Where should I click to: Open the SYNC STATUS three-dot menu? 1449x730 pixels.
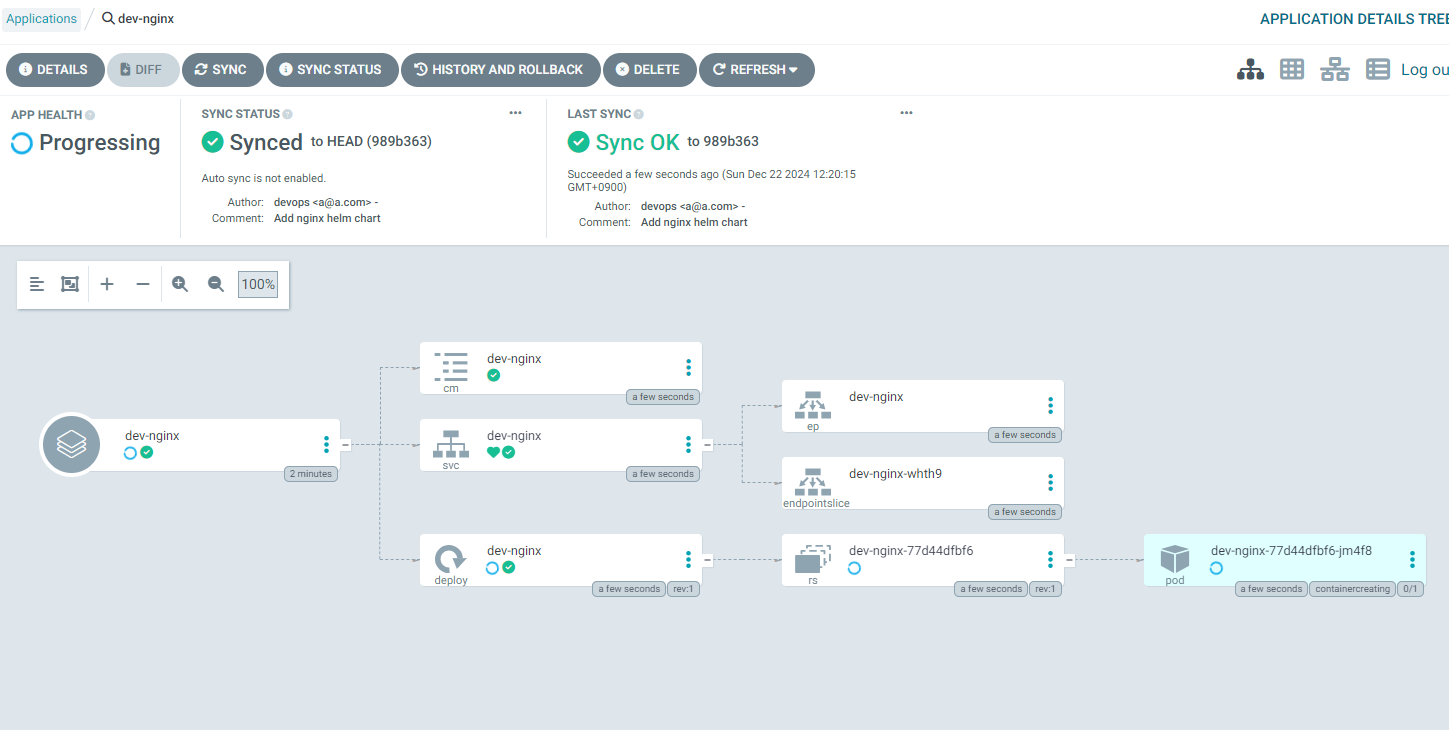pos(515,113)
